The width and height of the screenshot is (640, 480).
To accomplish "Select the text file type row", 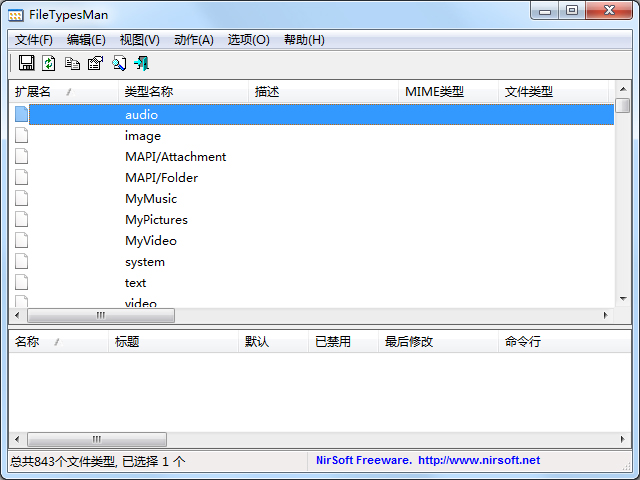I will point(311,282).
